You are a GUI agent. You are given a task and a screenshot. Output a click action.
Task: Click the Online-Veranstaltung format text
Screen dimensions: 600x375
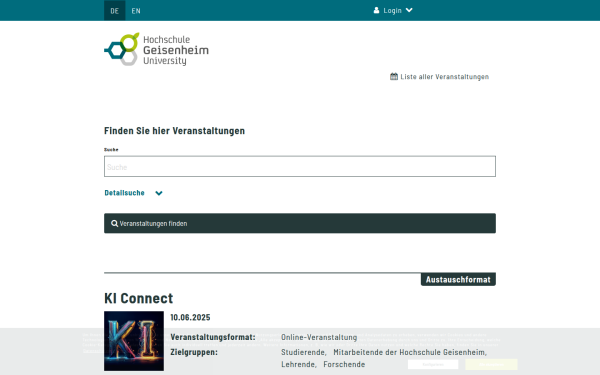(319, 337)
